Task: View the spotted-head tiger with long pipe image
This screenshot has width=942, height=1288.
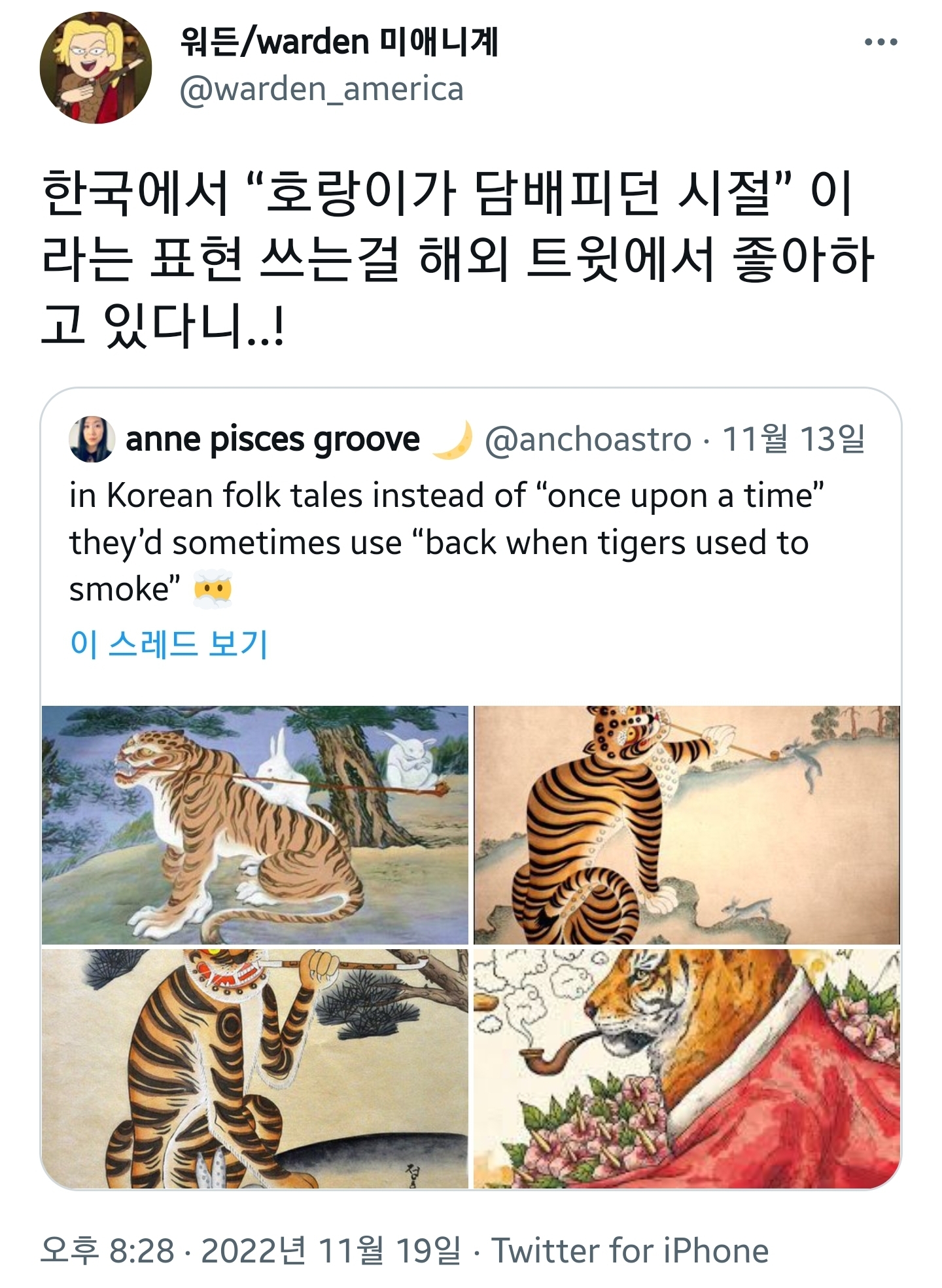Action: pyautogui.click(x=687, y=825)
